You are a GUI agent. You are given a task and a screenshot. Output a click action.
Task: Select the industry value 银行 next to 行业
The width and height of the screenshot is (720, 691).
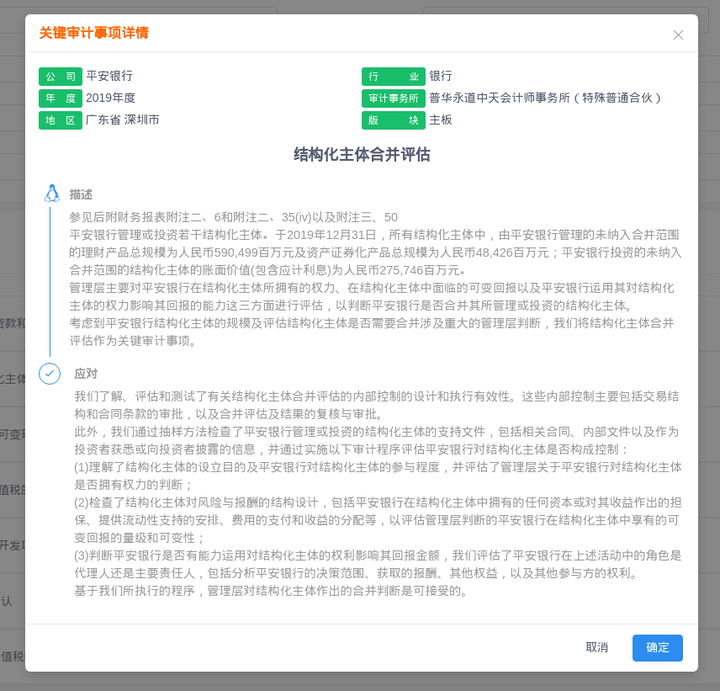pyautogui.click(x=441, y=76)
